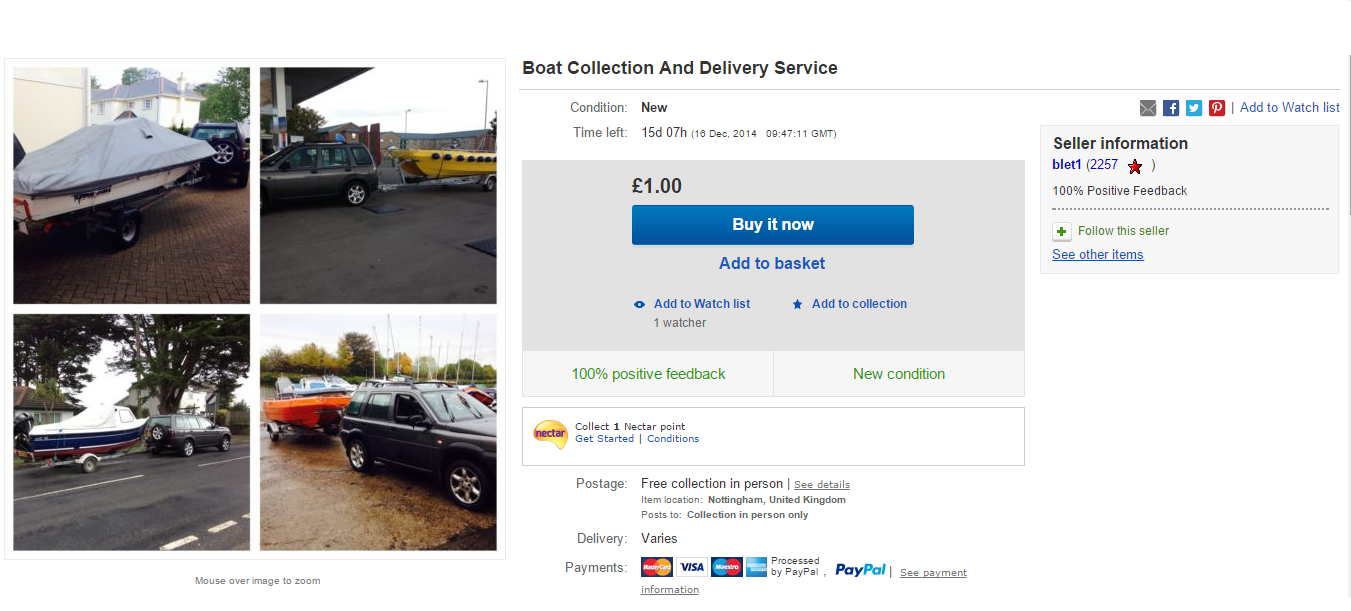The width and height of the screenshot is (1351, 611).
Task: Open Nectar Get Started link
Action: tap(604, 439)
